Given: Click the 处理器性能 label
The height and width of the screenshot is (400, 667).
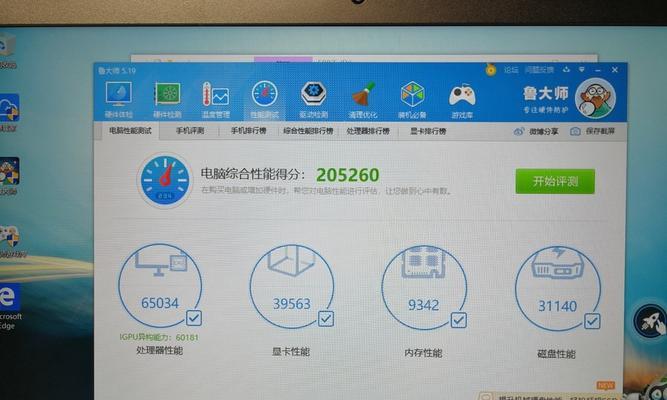Looking at the screenshot, I should (x=160, y=350).
